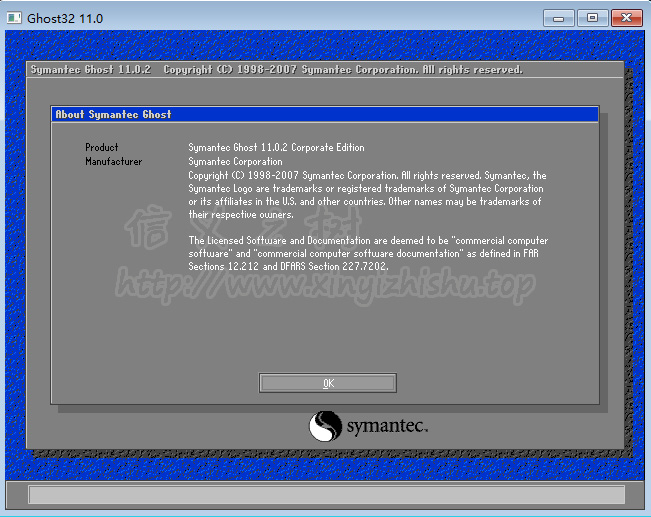This screenshot has height=517, width=651.
Task: Maximize the Ghost32 11.0 window
Action: click(x=592, y=18)
